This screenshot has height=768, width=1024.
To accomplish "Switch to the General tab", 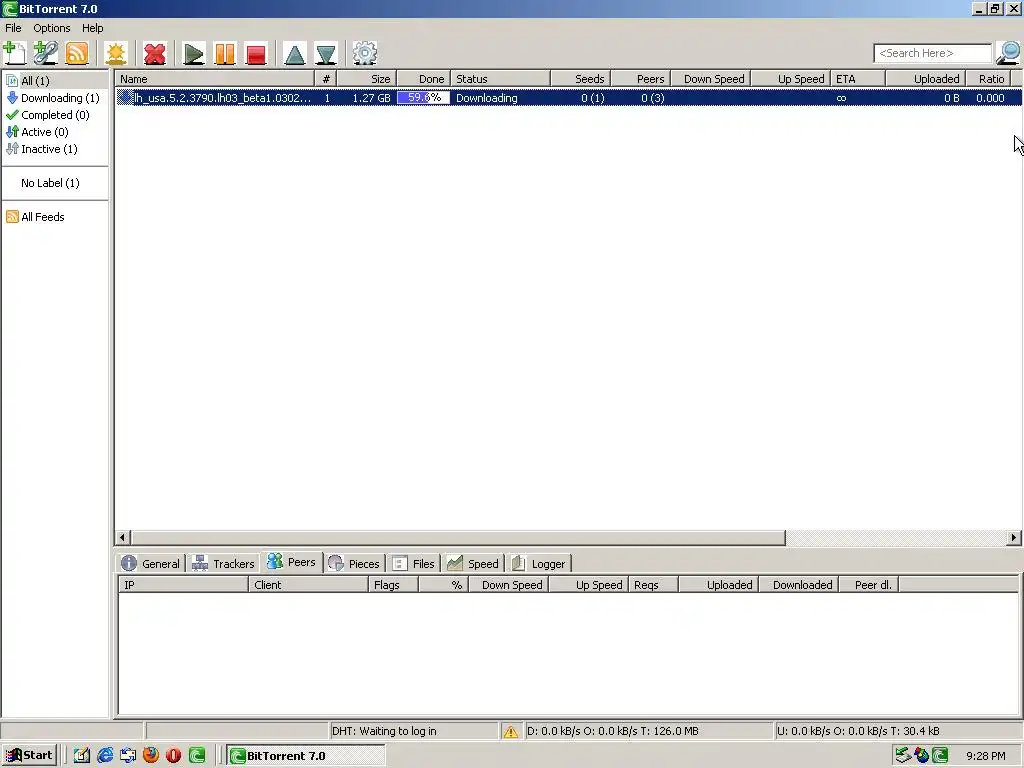I will [151, 563].
